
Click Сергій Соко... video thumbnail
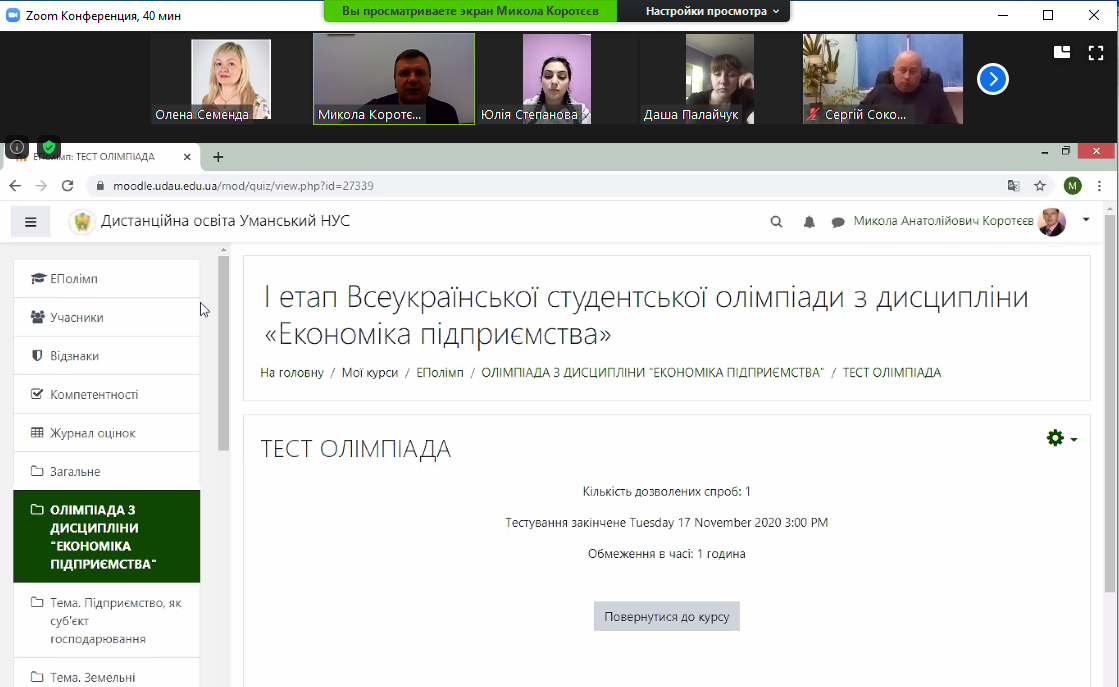[x=883, y=79]
